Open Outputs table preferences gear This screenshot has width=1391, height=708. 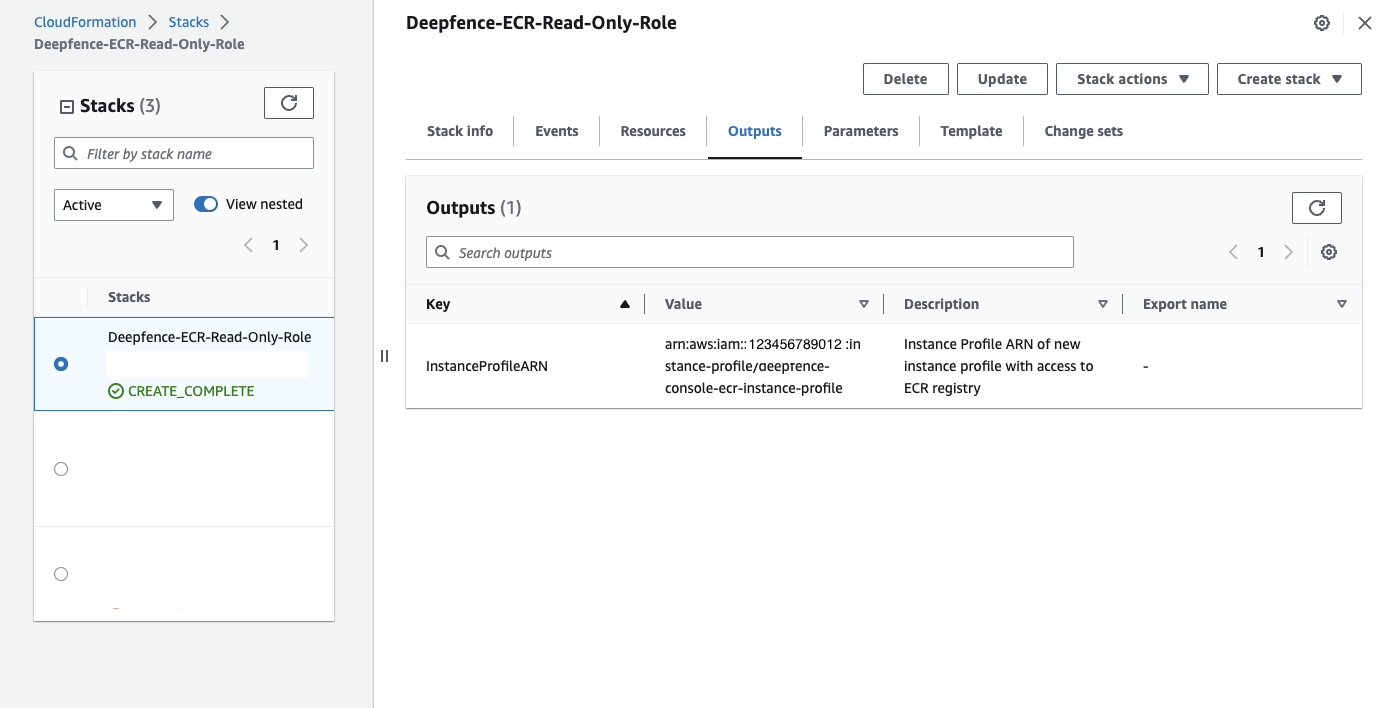pyautogui.click(x=1329, y=252)
